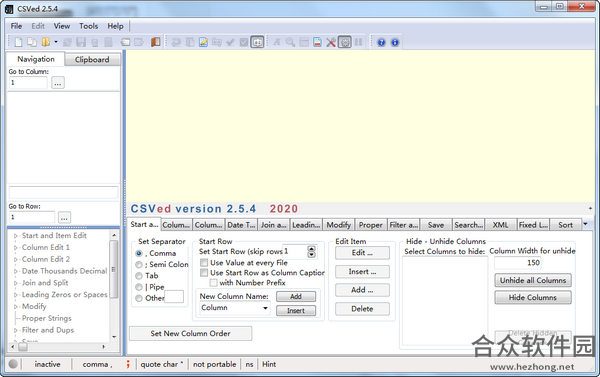Click the tree panel horizontal scrollbar thumb

[x=23, y=347]
